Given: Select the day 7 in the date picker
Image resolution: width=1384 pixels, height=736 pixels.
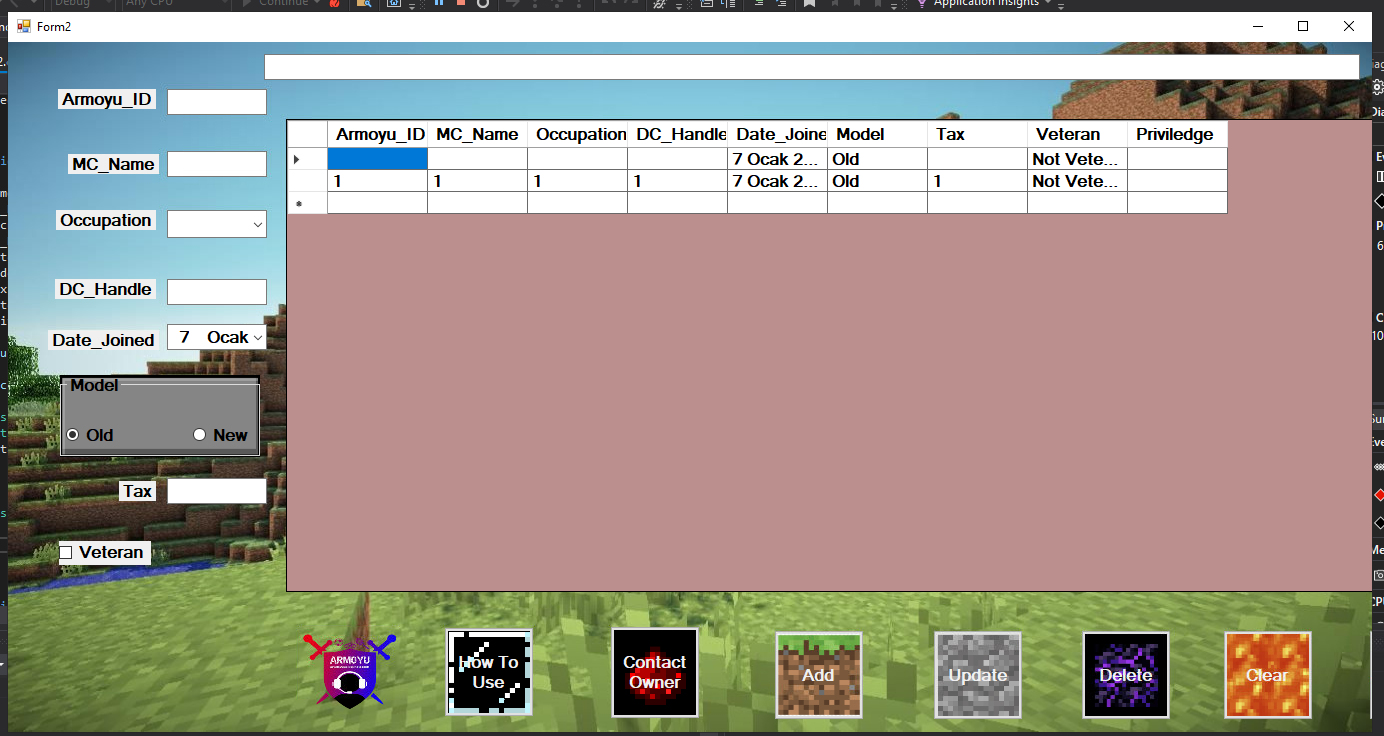Looking at the screenshot, I should click(184, 338).
